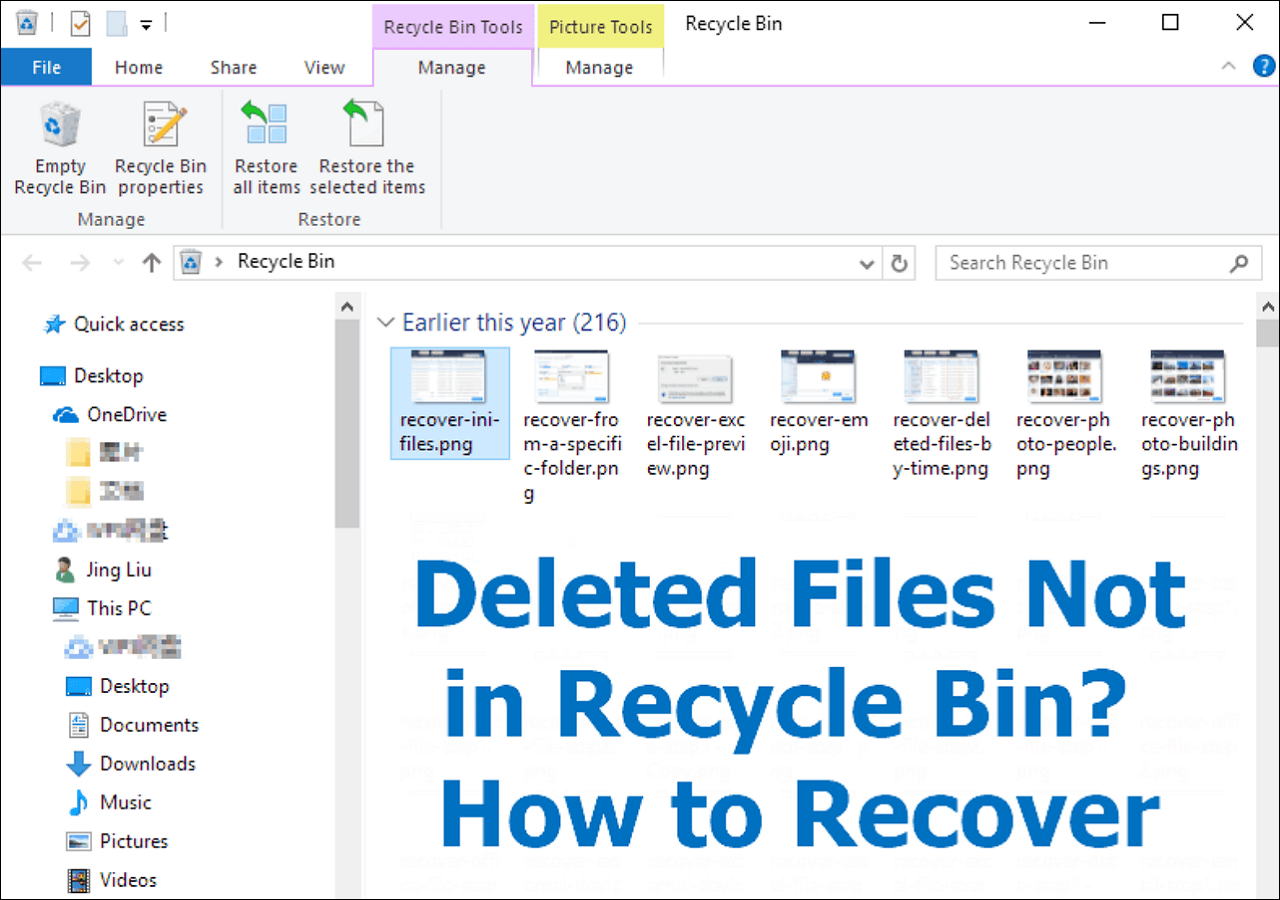The height and width of the screenshot is (900, 1280).
Task: Select the Quick access star icon
Action: point(53,324)
